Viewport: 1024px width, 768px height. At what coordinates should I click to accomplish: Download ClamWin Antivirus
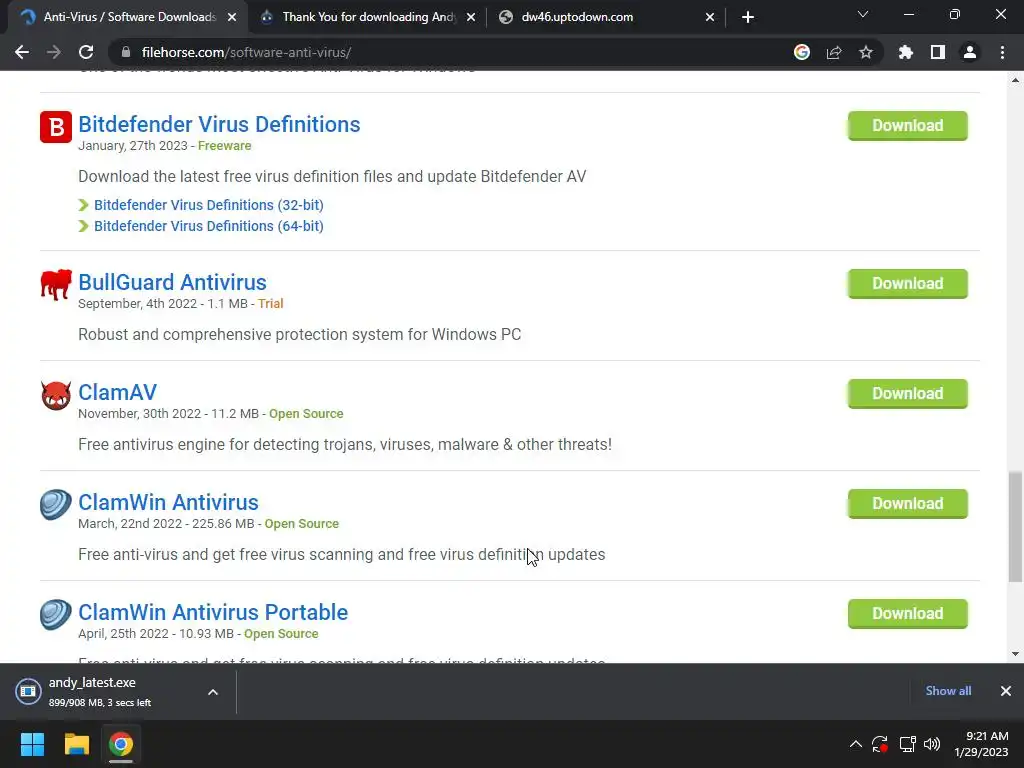point(908,504)
